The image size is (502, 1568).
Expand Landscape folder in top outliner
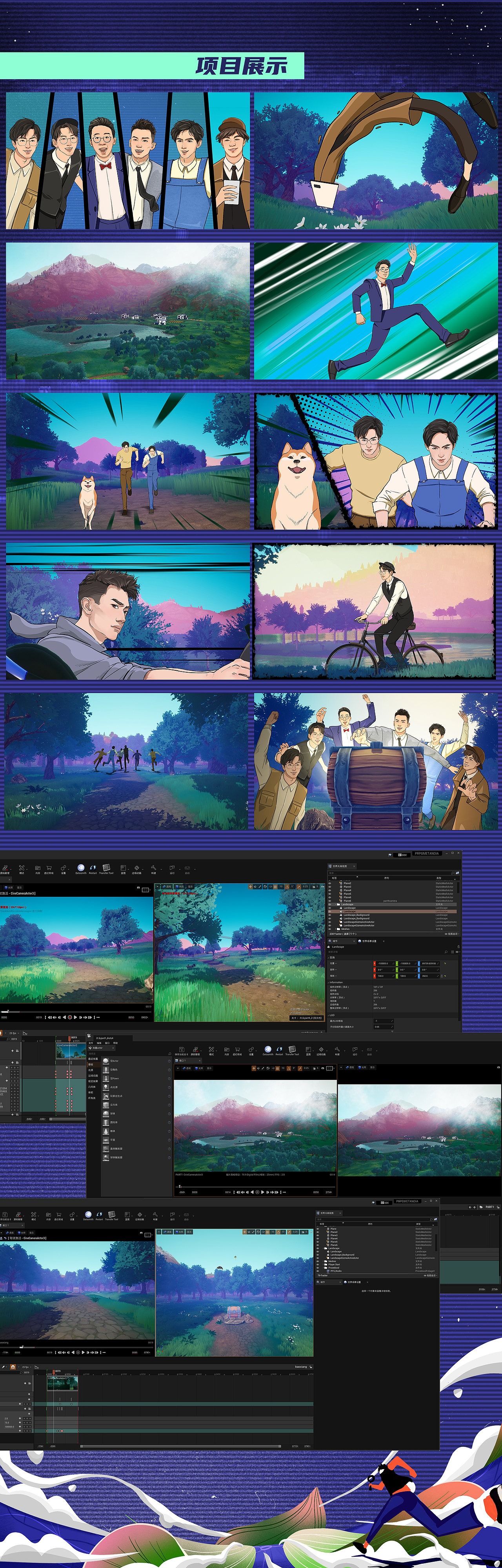[336, 904]
